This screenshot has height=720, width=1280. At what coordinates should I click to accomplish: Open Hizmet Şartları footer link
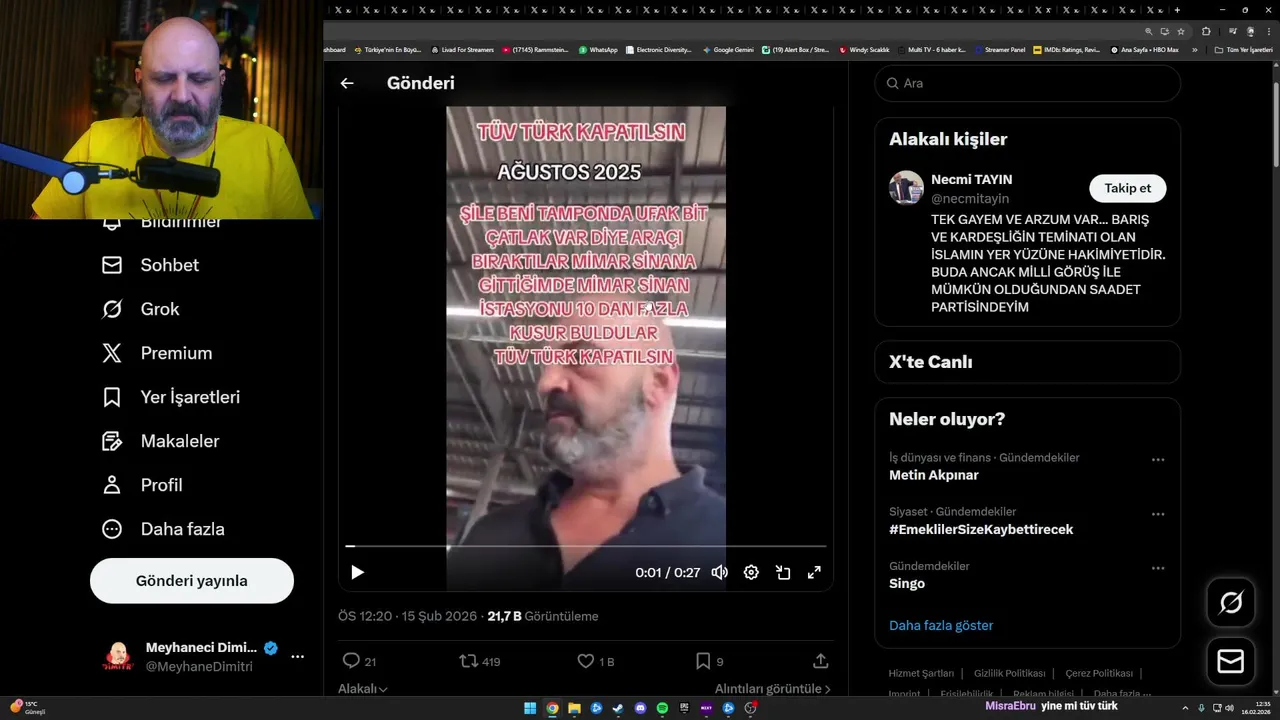pyautogui.click(x=921, y=673)
